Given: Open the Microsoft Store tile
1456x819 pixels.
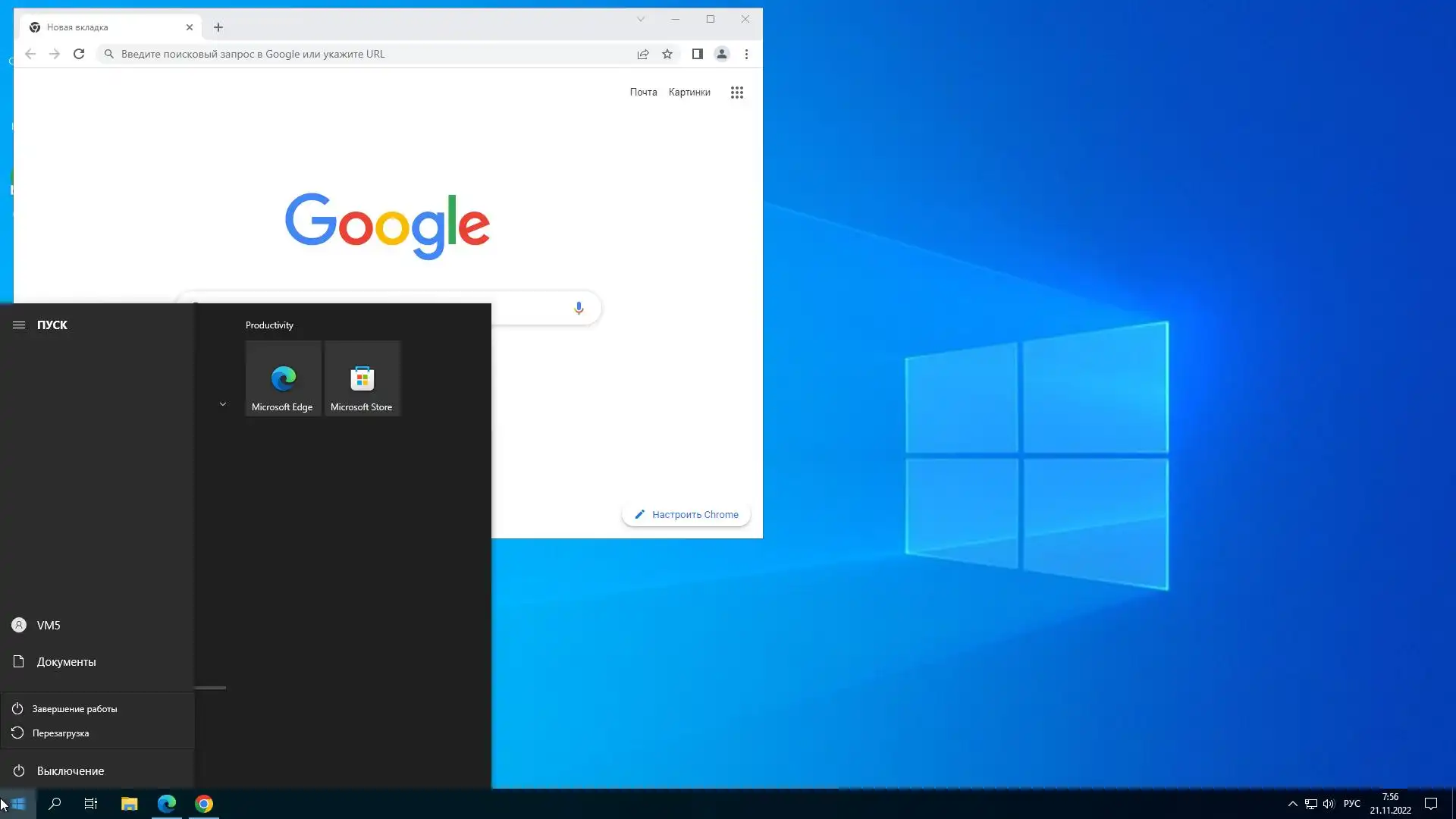Looking at the screenshot, I should (362, 378).
